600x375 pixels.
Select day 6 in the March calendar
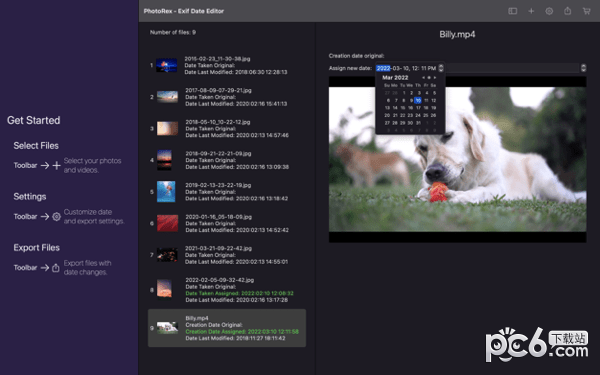388,100
